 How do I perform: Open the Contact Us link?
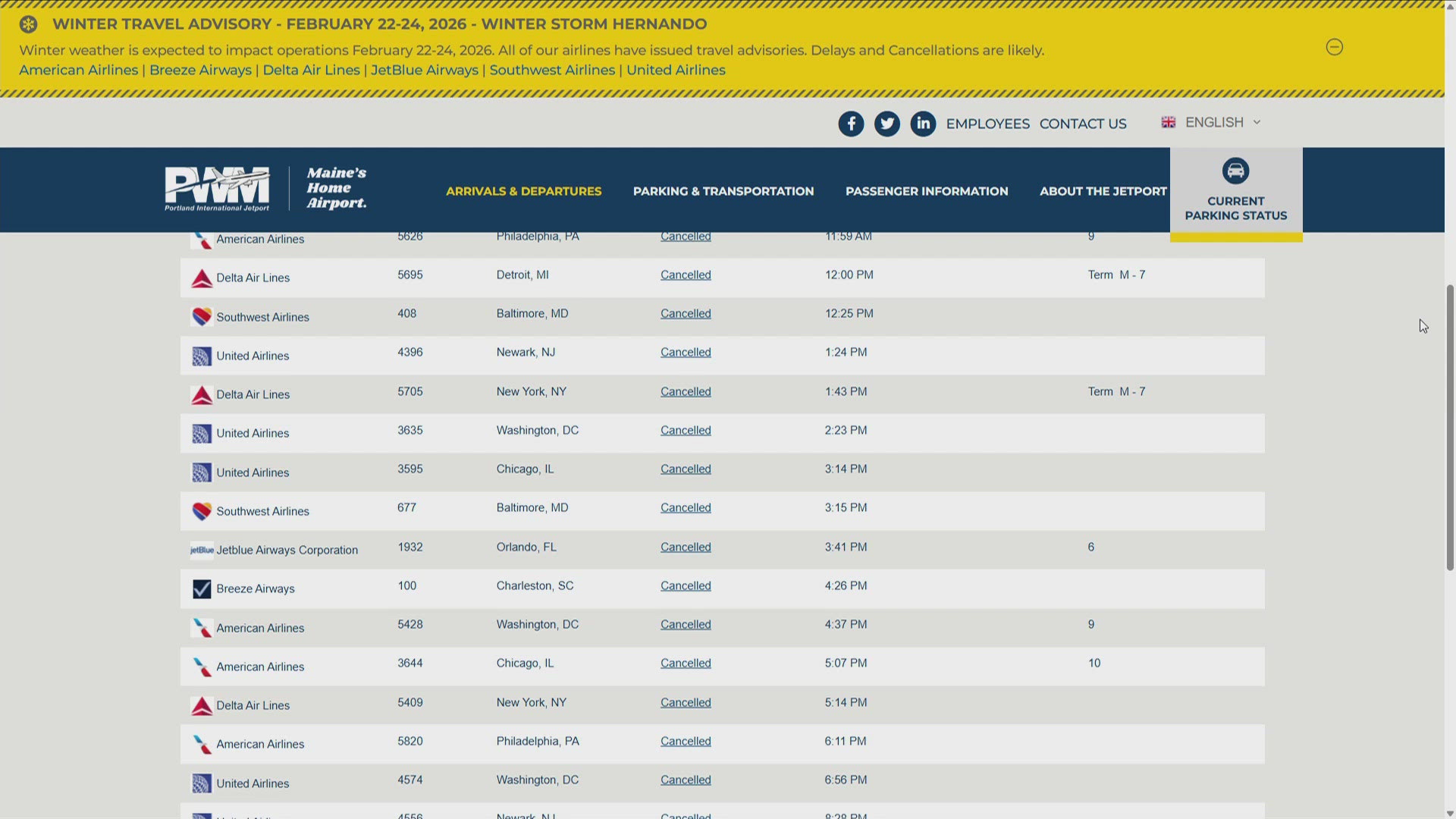coord(1082,124)
